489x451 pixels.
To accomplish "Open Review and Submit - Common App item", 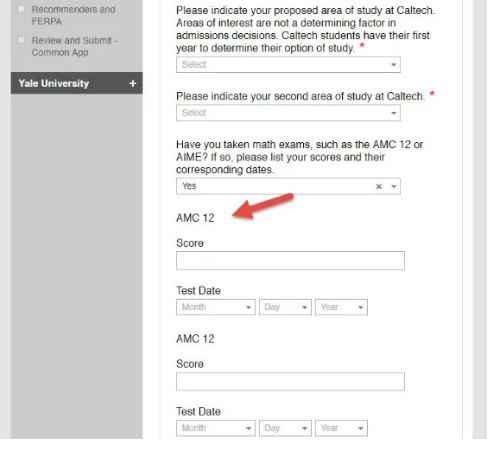I will 74,46.
